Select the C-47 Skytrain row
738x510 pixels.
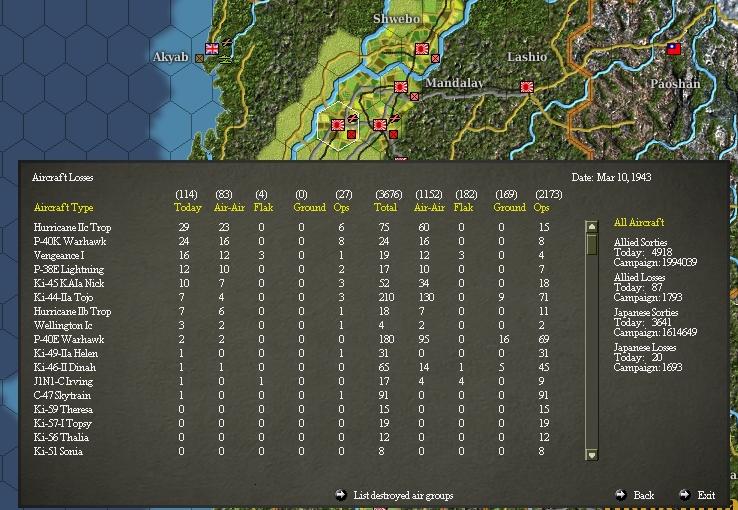[291, 395]
